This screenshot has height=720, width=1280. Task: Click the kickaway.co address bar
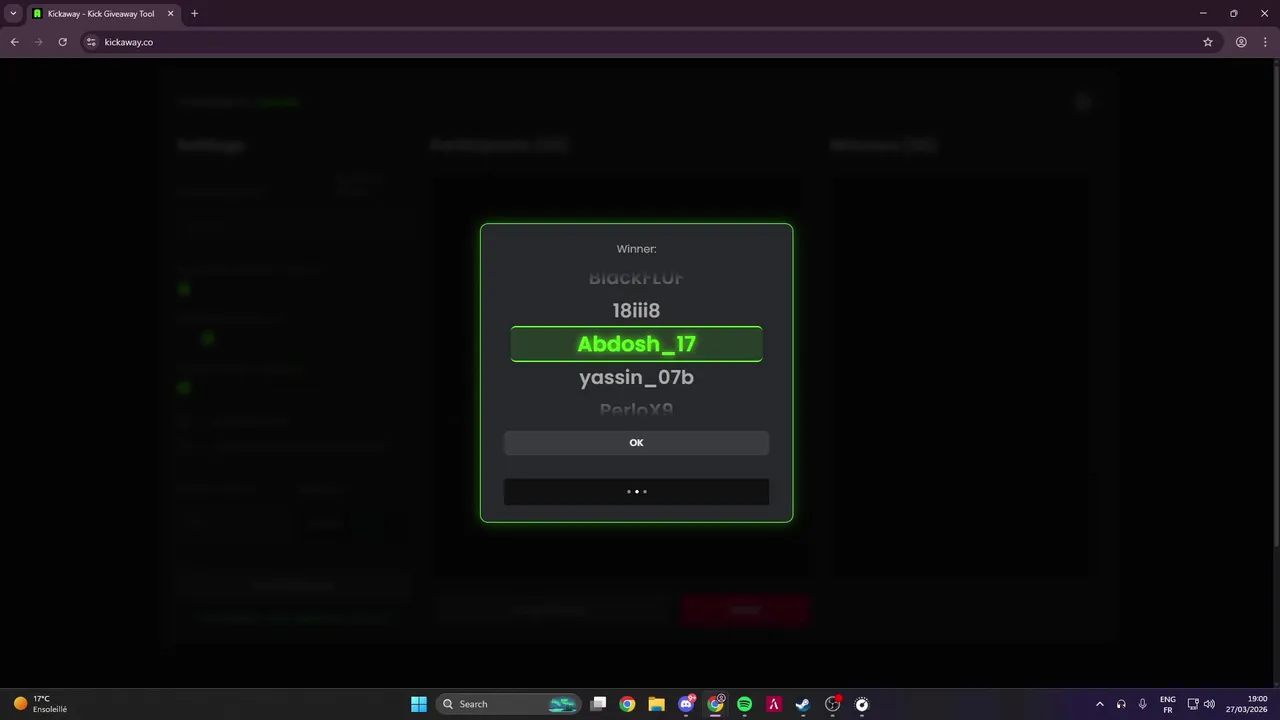point(640,42)
